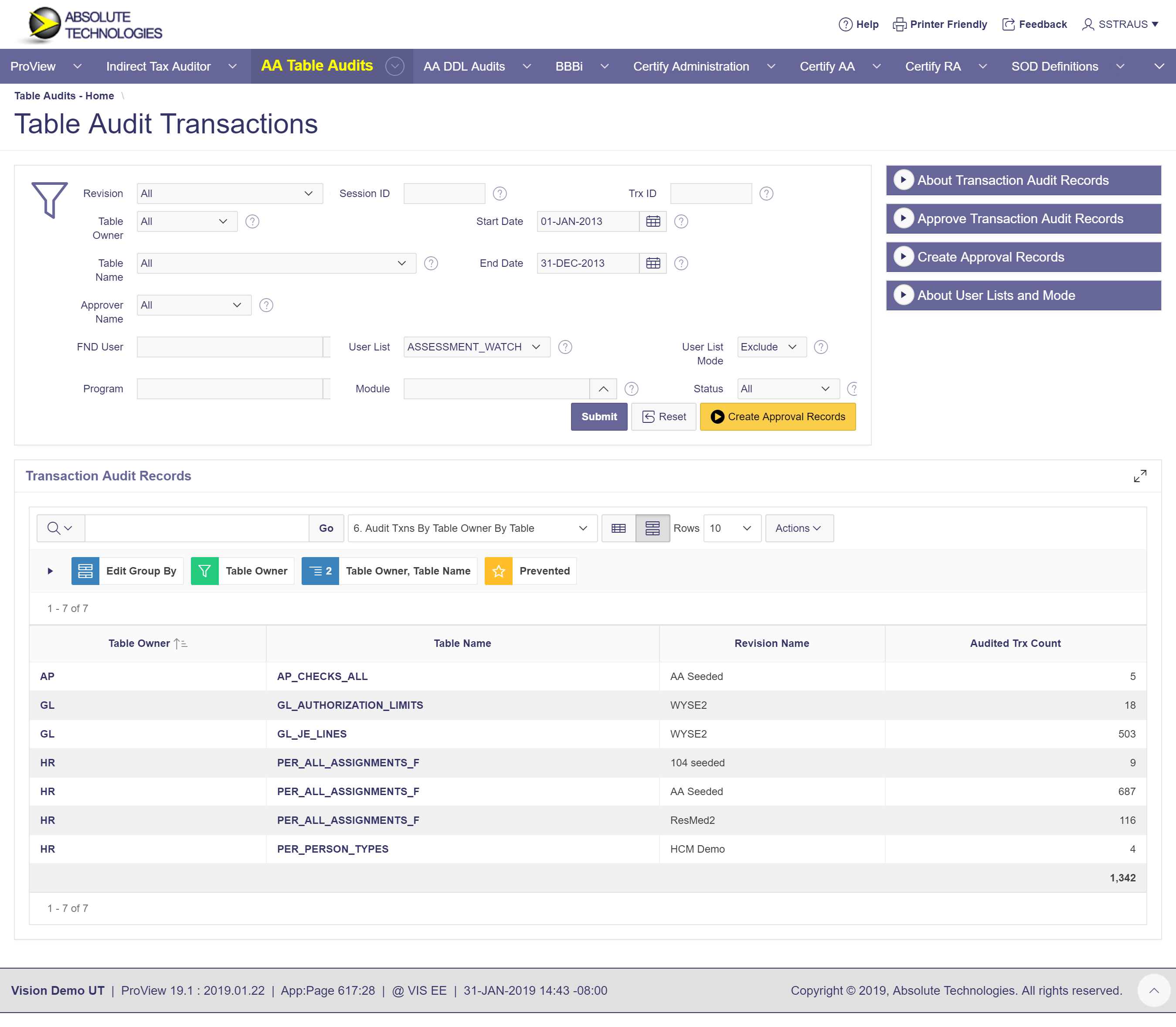Switch to the report grid view icon

click(x=619, y=528)
